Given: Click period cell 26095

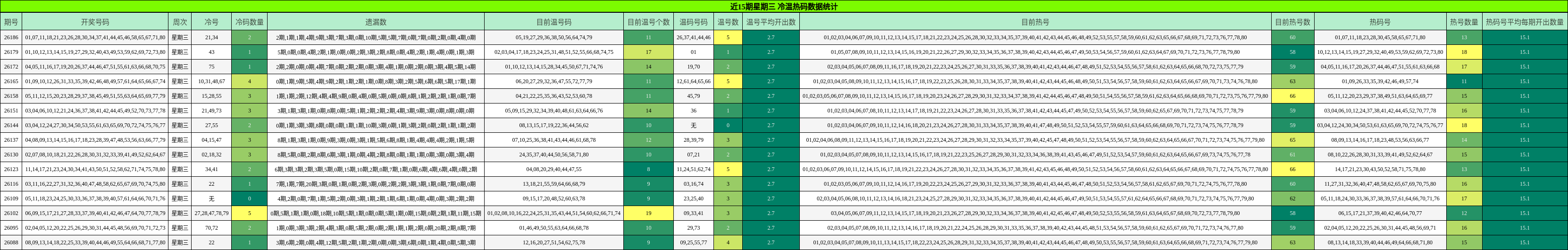Looking at the screenshot, I should click(11, 227).
